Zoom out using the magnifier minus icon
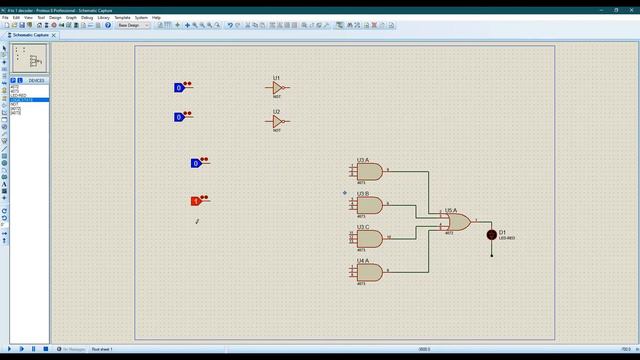The width and height of the screenshot is (640, 360). pos(202,25)
